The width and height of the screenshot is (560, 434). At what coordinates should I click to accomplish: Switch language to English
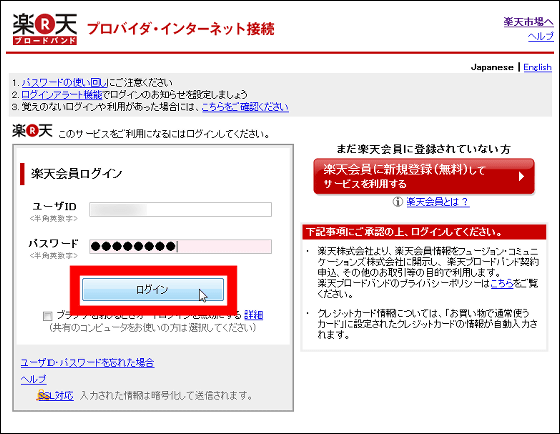tap(537, 67)
